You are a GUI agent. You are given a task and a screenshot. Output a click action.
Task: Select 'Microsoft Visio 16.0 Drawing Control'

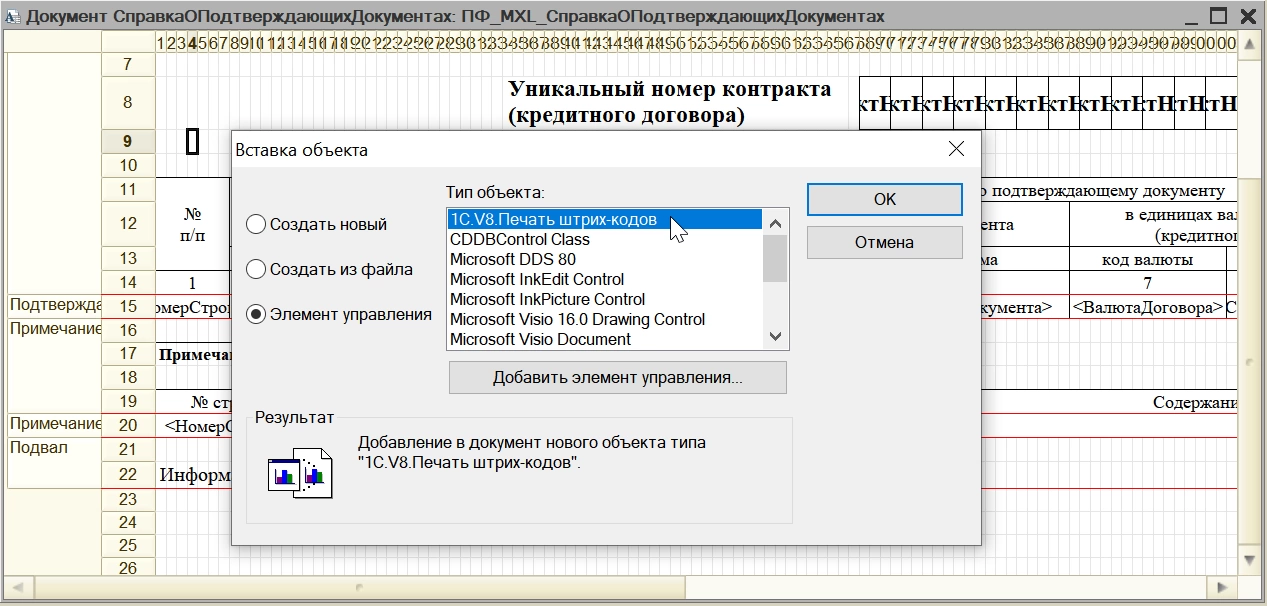point(605,320)
